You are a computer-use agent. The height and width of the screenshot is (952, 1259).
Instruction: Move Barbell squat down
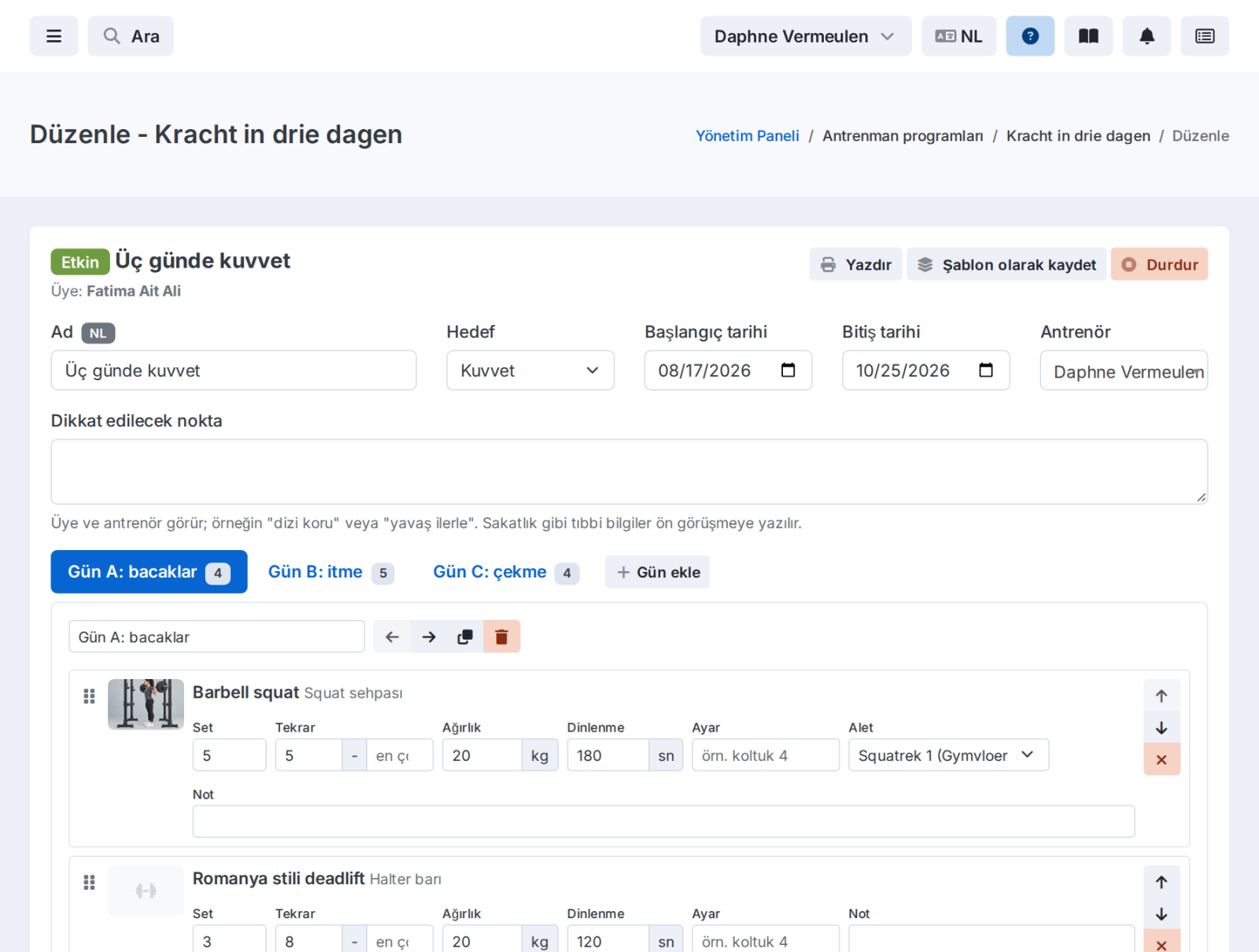1161,728
